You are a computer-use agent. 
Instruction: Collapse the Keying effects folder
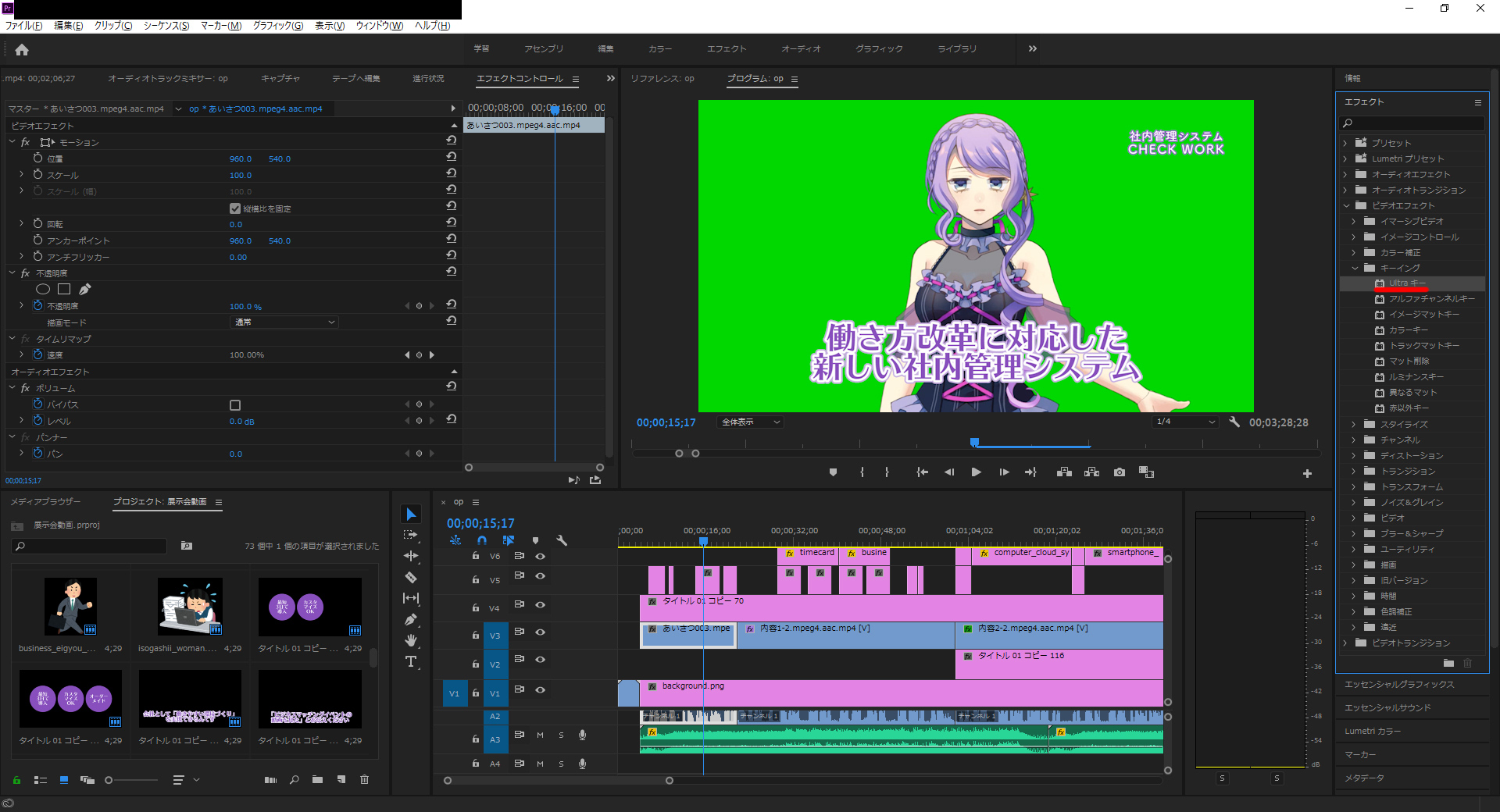click(x=1355, y=268)
